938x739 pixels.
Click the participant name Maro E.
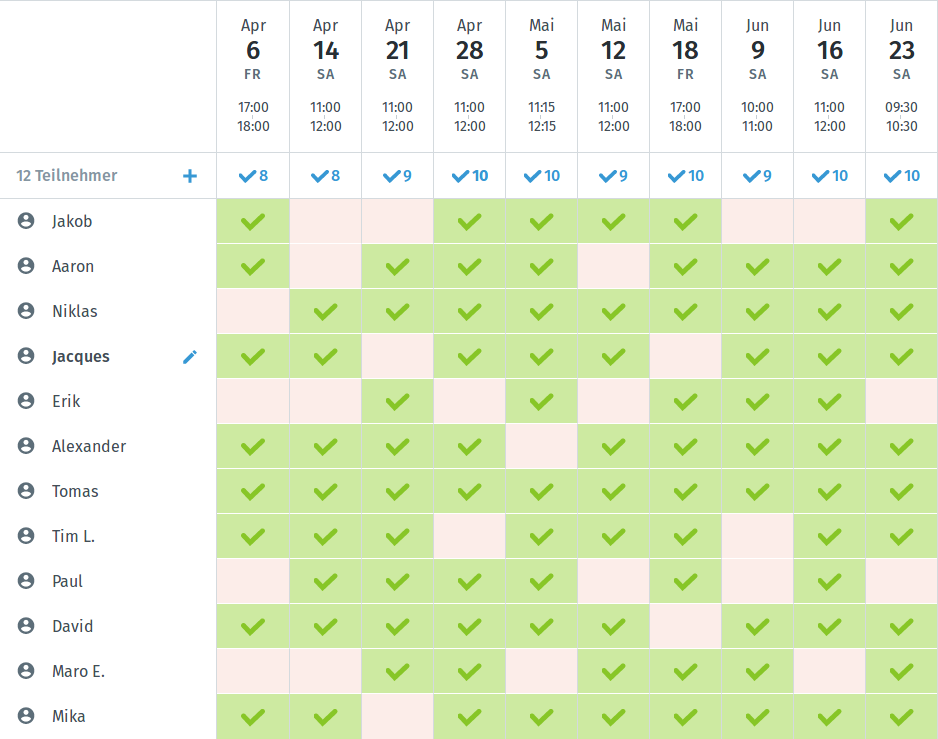tap(78, 671)
